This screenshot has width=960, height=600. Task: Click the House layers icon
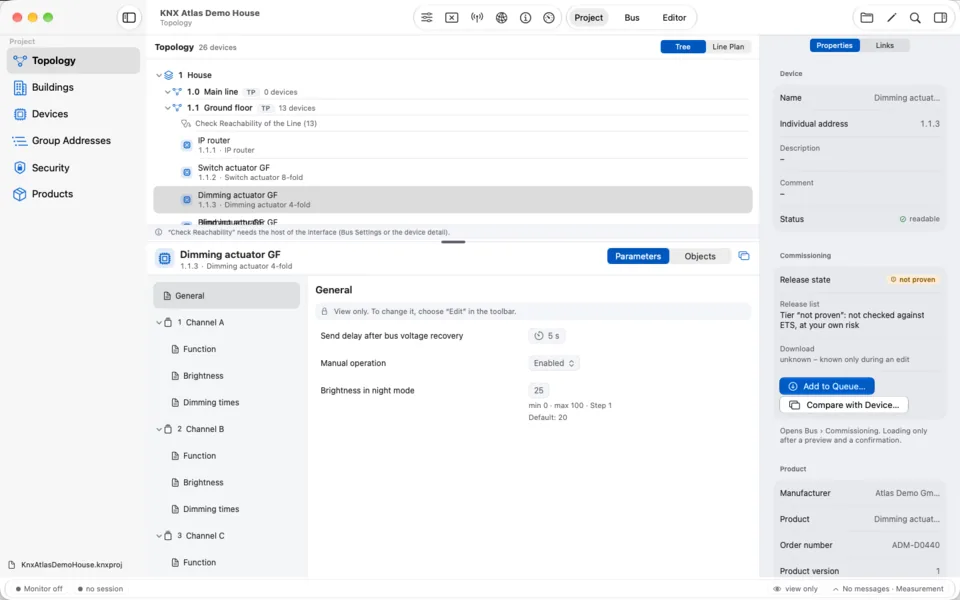(168, 75)
